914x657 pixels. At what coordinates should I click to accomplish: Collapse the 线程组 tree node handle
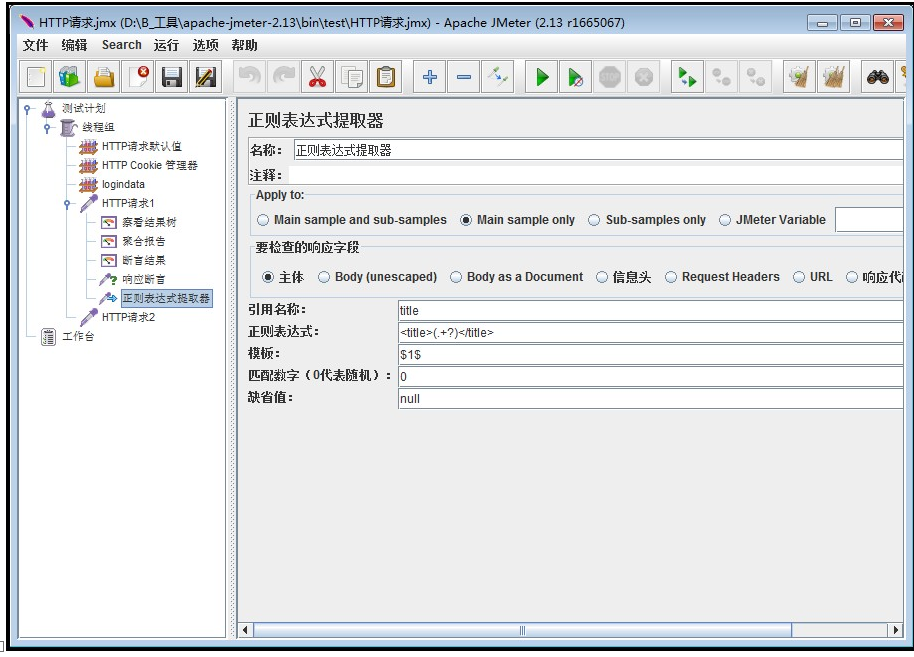coord(47,127)
